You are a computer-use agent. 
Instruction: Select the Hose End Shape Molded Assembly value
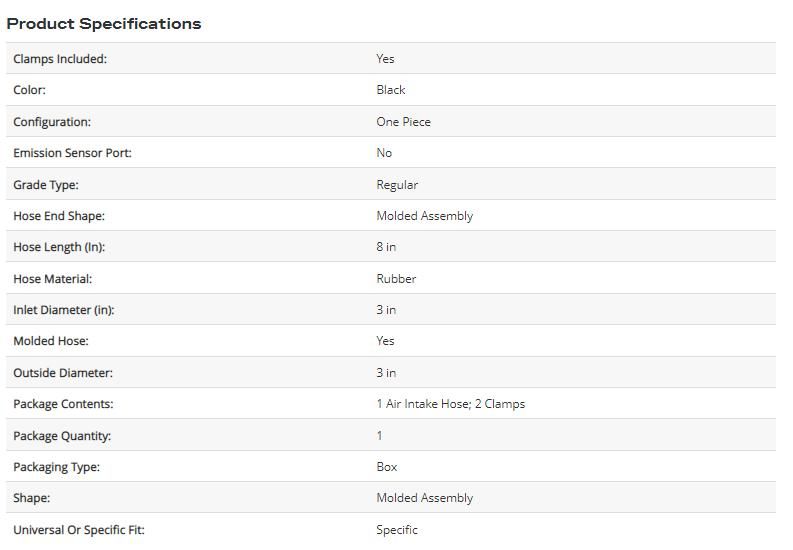(424, 216)
